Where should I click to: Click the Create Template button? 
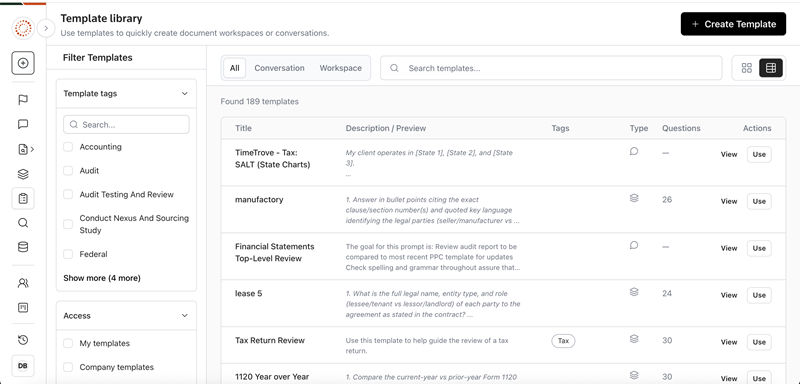click(733, 24)
